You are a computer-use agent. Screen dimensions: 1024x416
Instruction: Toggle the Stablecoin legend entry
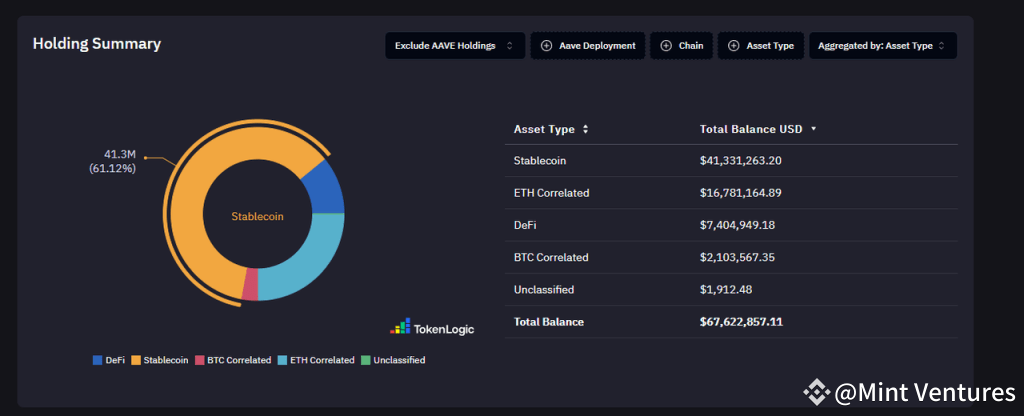pos(161,360)
